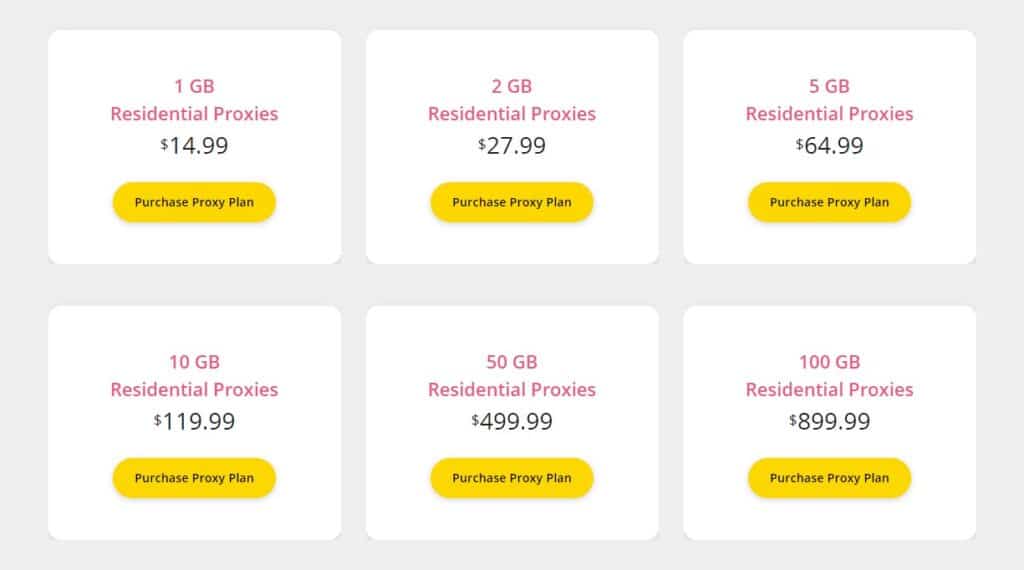The image size is (1024, 570).
Task: Click "Residential Proxies" under 1 GB
Action: pos(194,114)
